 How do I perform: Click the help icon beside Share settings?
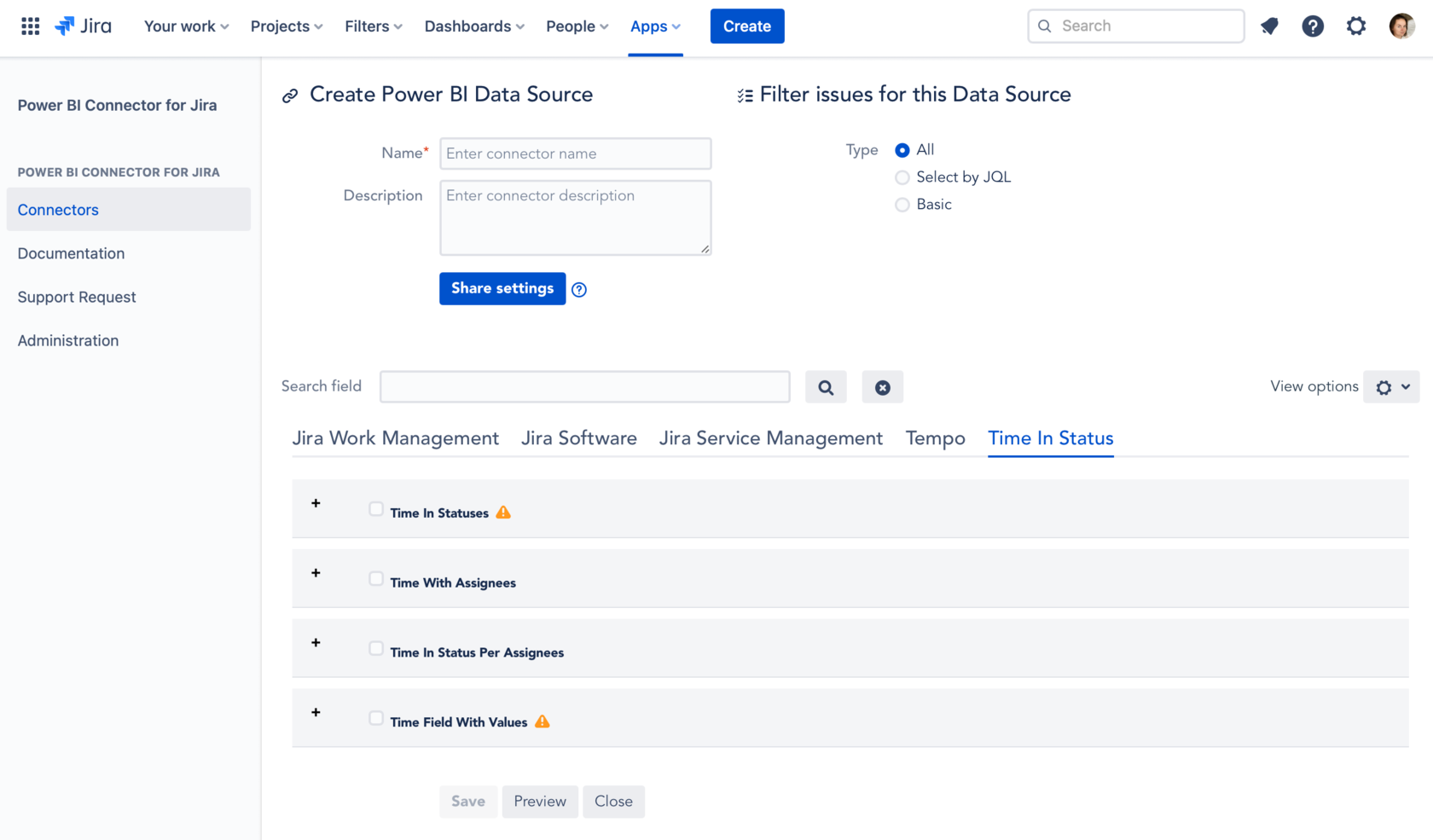pyautogui.click(x=579, y=289)
